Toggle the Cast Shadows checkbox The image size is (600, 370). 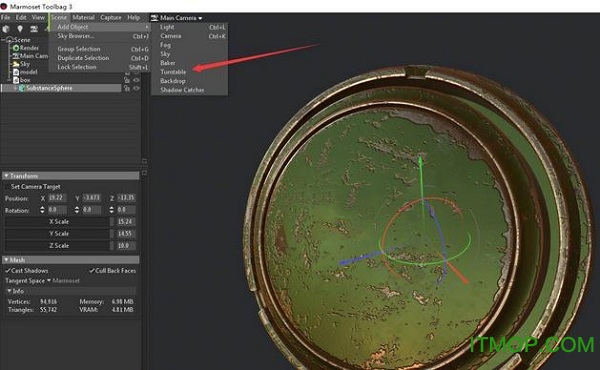tap(27, 271)
